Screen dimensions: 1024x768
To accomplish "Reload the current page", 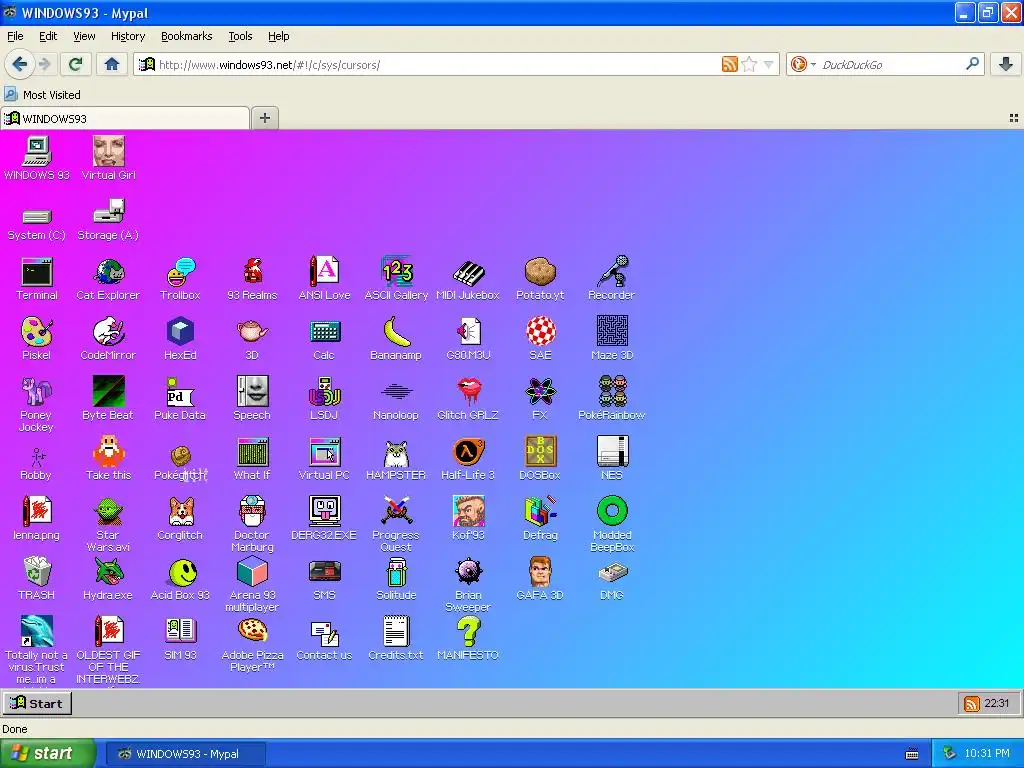I will tap(76, 64).
